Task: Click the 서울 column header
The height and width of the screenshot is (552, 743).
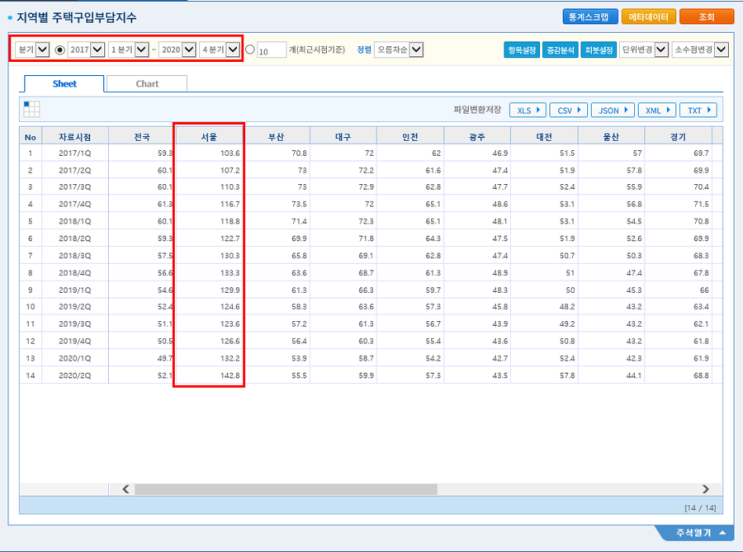Action: [209, 137]
